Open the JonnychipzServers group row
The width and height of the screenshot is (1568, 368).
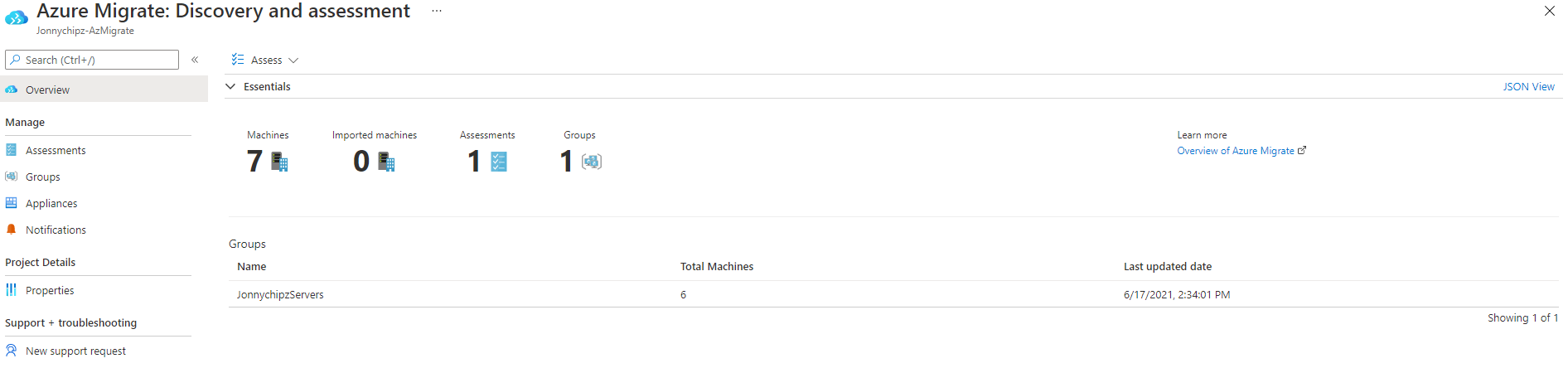coord(280,294)
